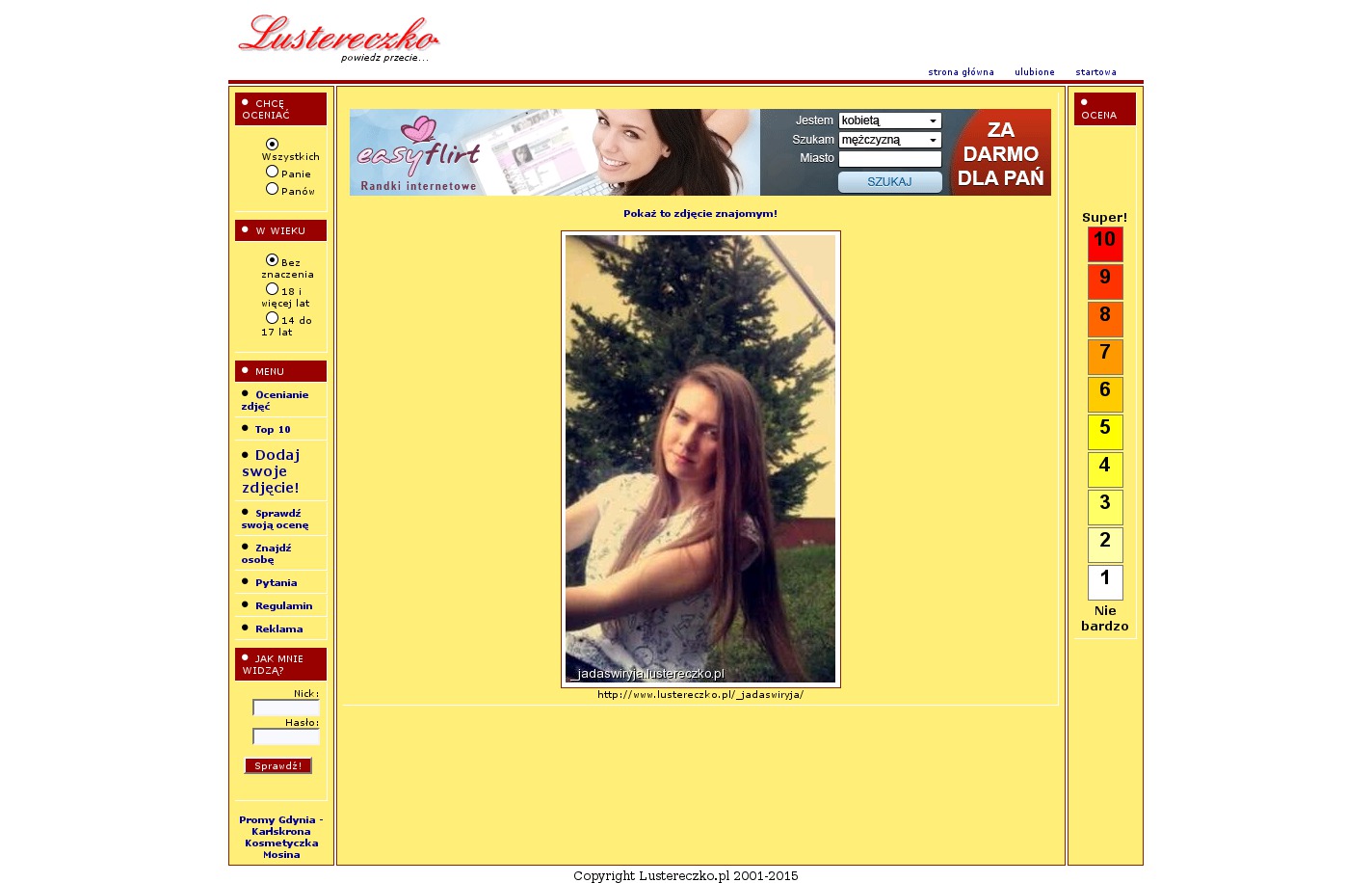
Task: Click the Miasto input field
Action: (890, 159)
